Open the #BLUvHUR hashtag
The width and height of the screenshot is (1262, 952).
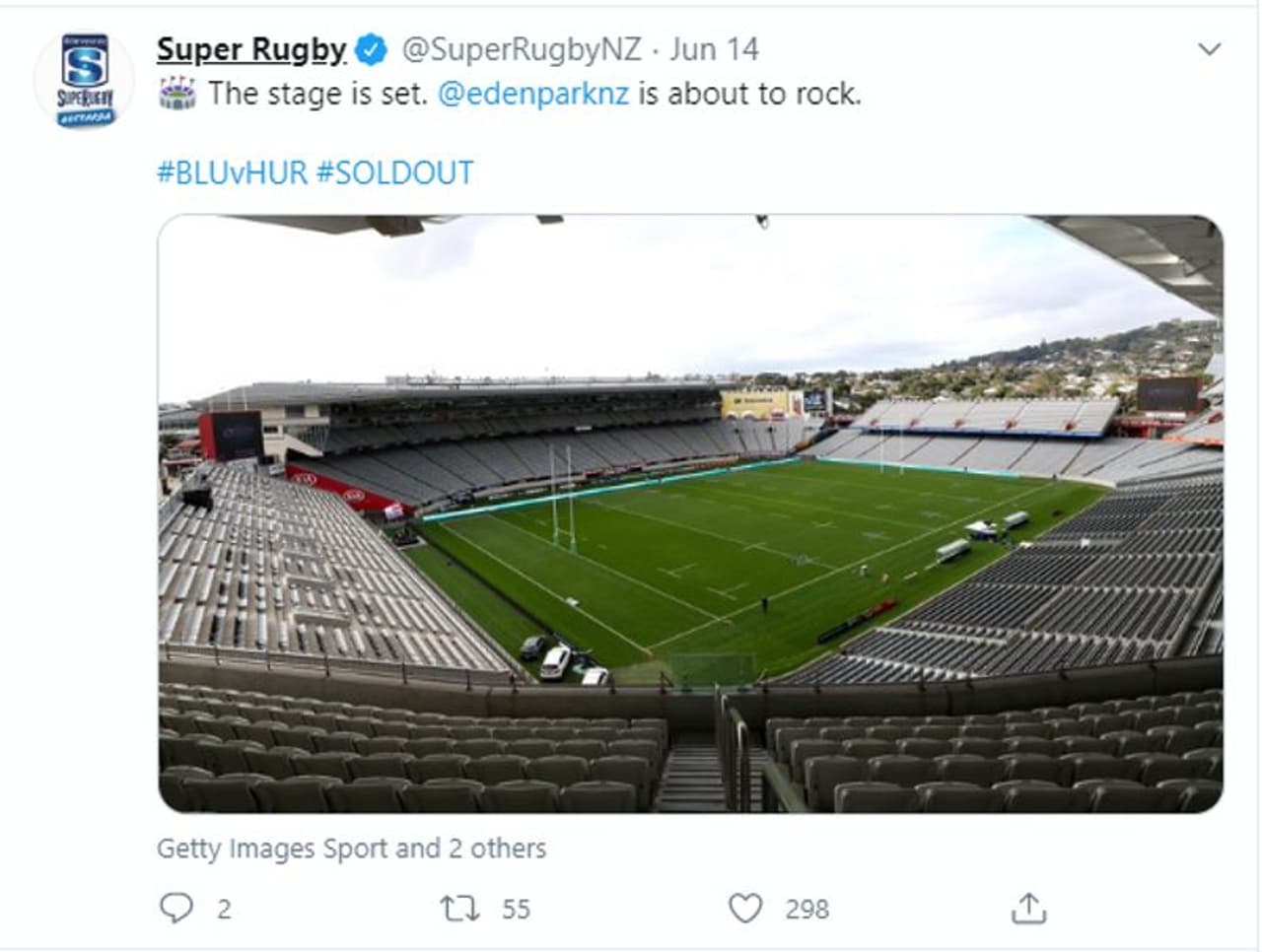coord(233,172)
